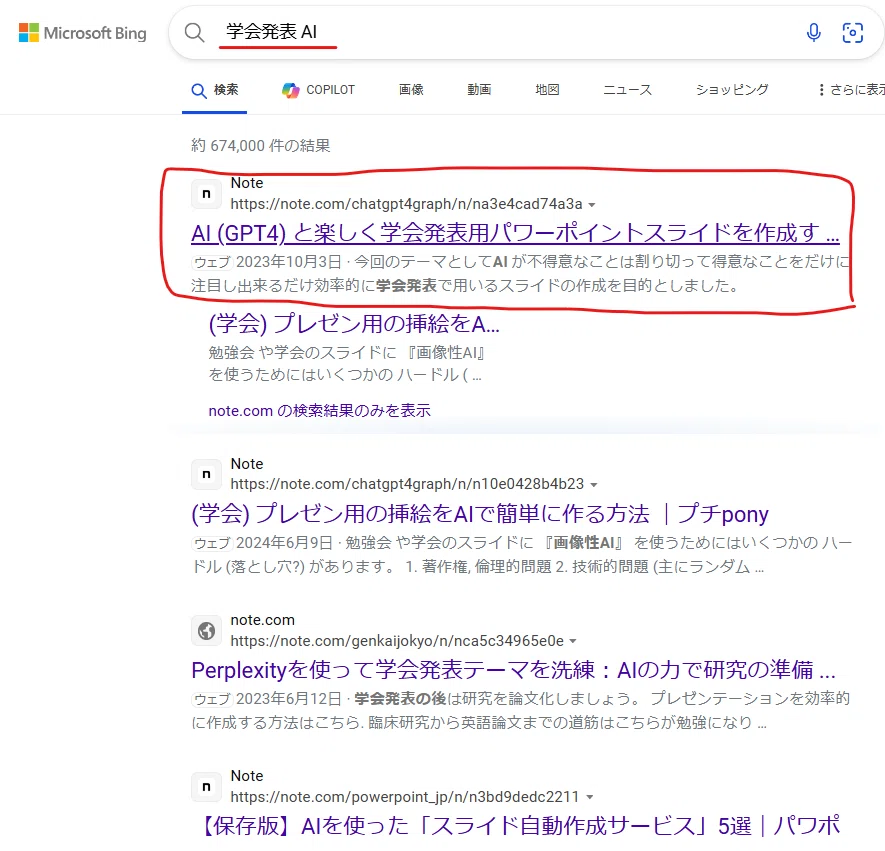885x851 pixels.
Task: Select the 検索 tab
Action: [214, 90]
